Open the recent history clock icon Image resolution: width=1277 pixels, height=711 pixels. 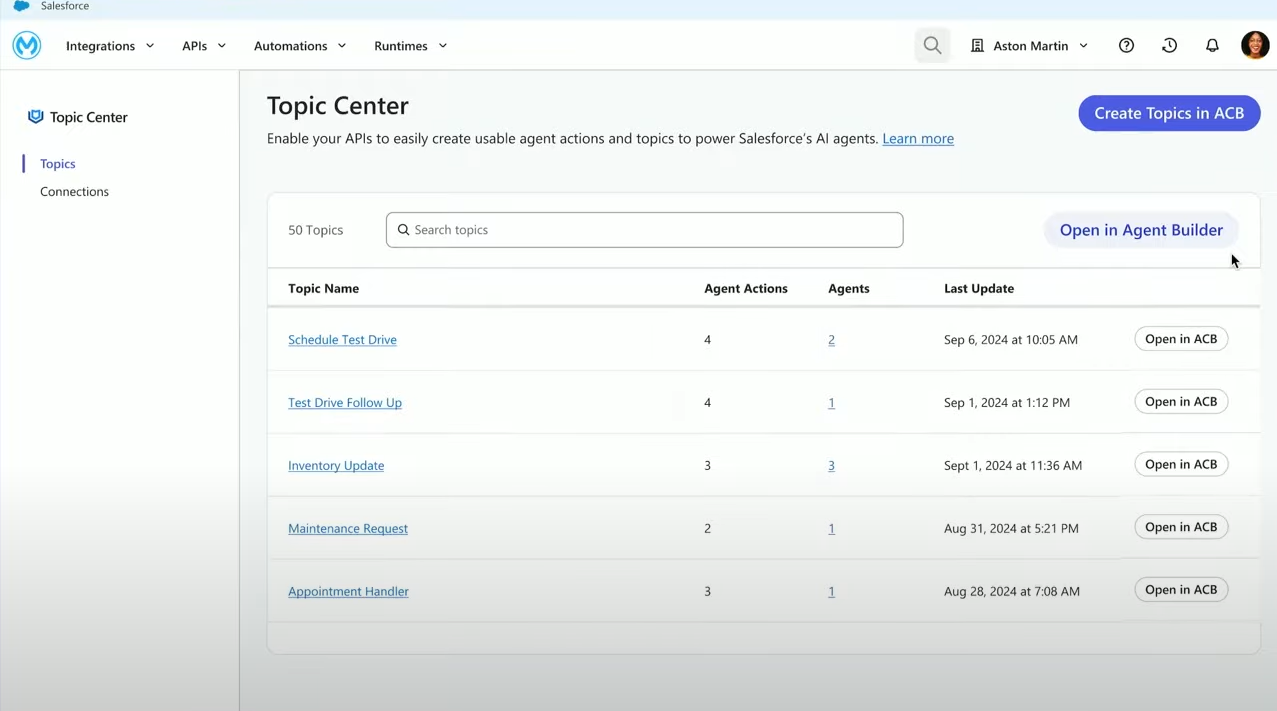[x=1169, y=45]
